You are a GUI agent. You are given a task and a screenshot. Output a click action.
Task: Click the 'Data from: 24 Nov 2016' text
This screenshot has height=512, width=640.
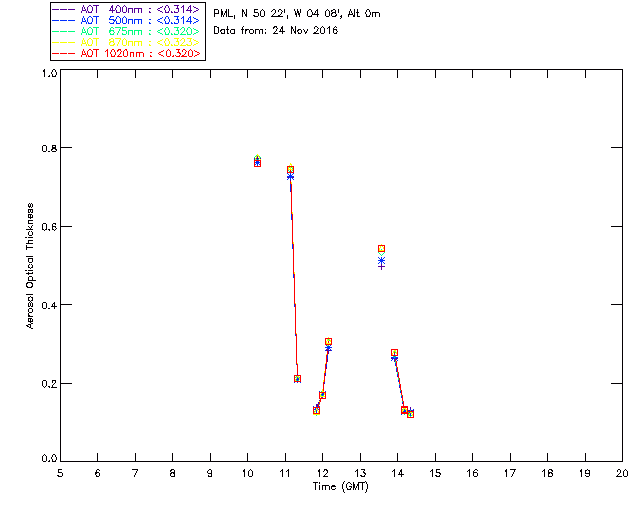tap(276, 31)
